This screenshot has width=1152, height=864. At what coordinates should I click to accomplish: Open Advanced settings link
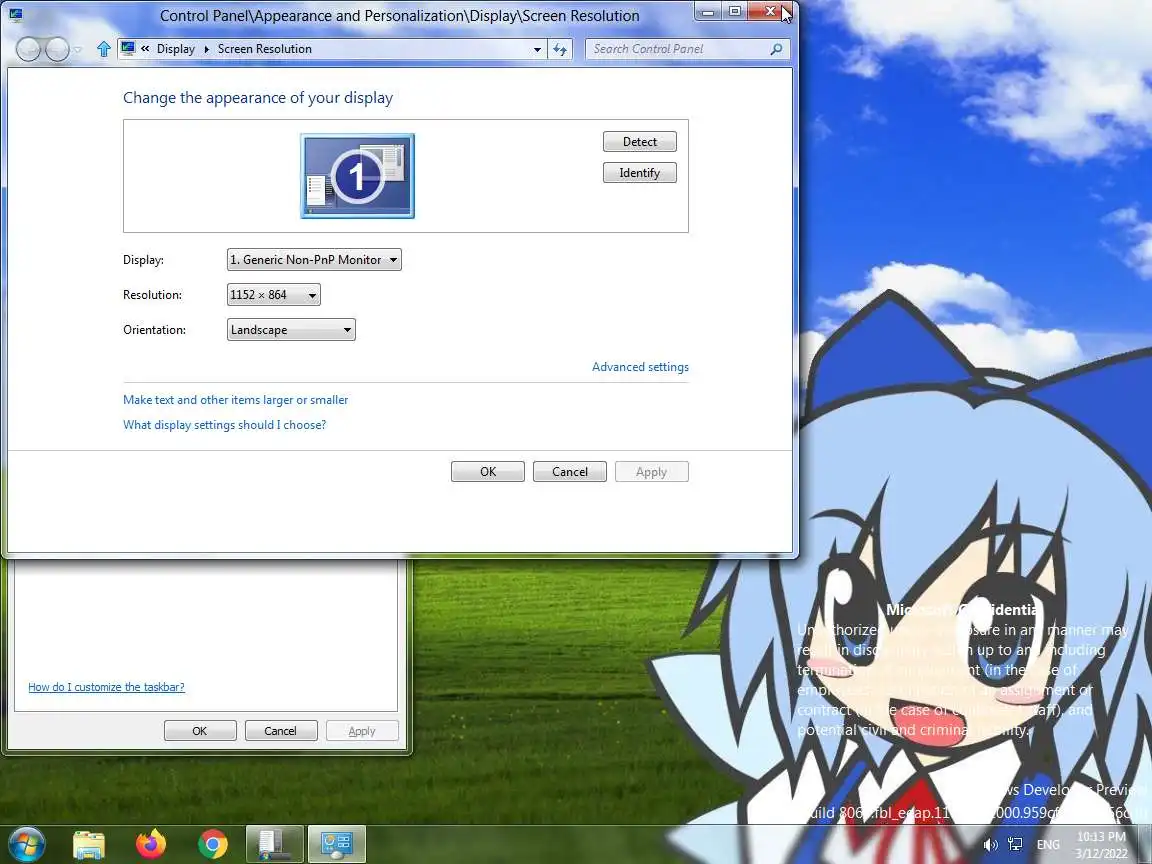tap(640, 367)
